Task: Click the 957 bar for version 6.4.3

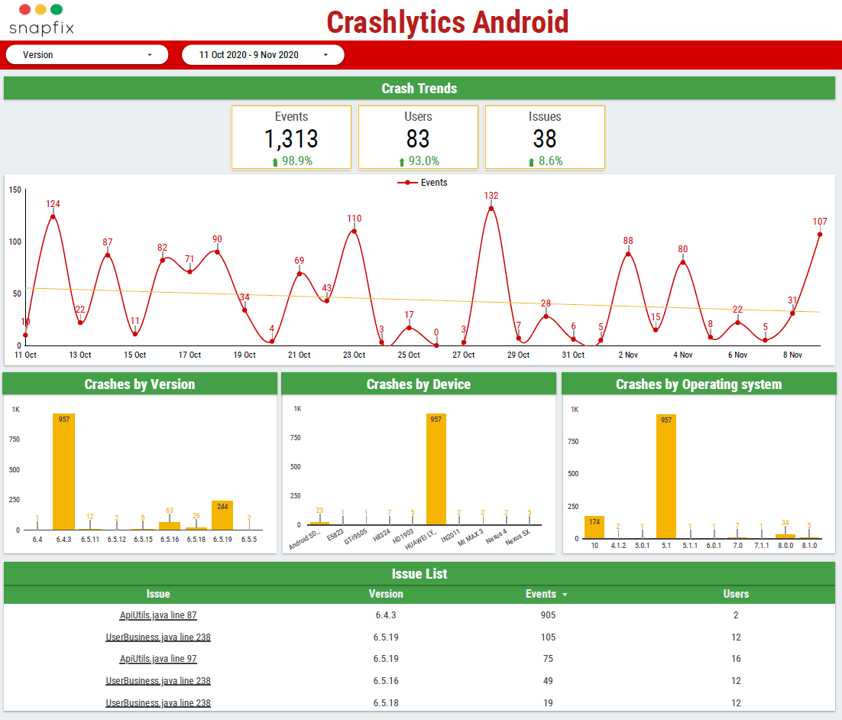Action: tap(64, 471)
